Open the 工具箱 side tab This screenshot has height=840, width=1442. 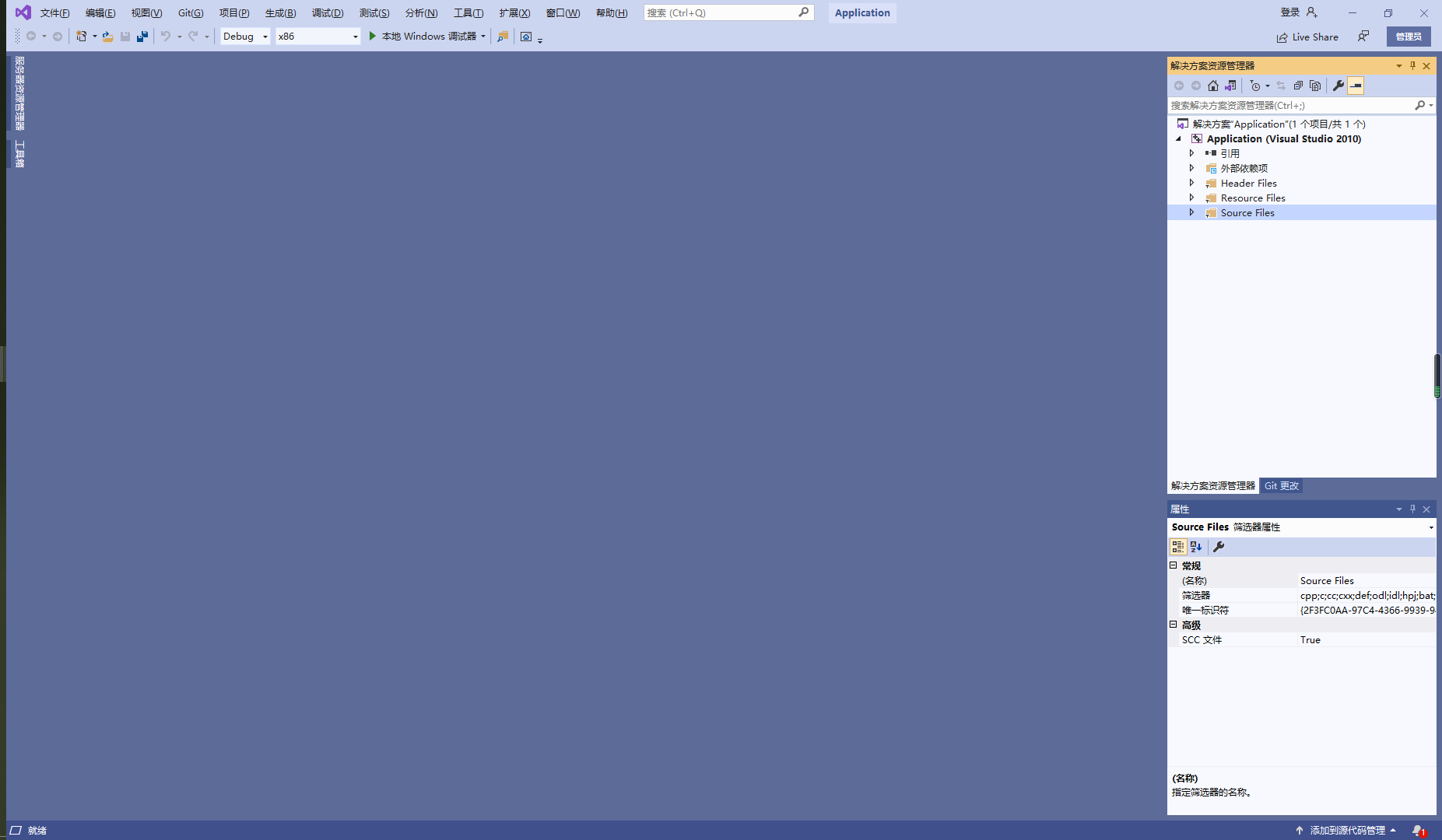click(19, 154)
